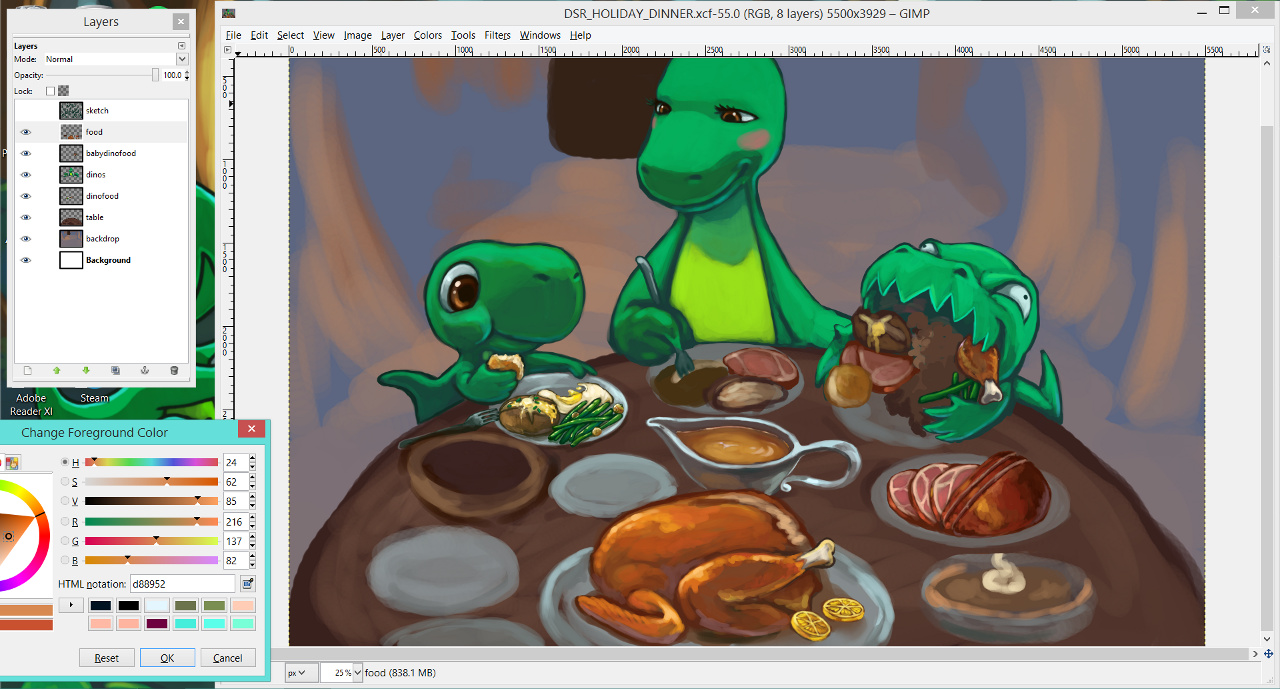The height and width of the screenshot is (689, 1280).
Task: Open the Help menu
Action: (x=580, y=35)
